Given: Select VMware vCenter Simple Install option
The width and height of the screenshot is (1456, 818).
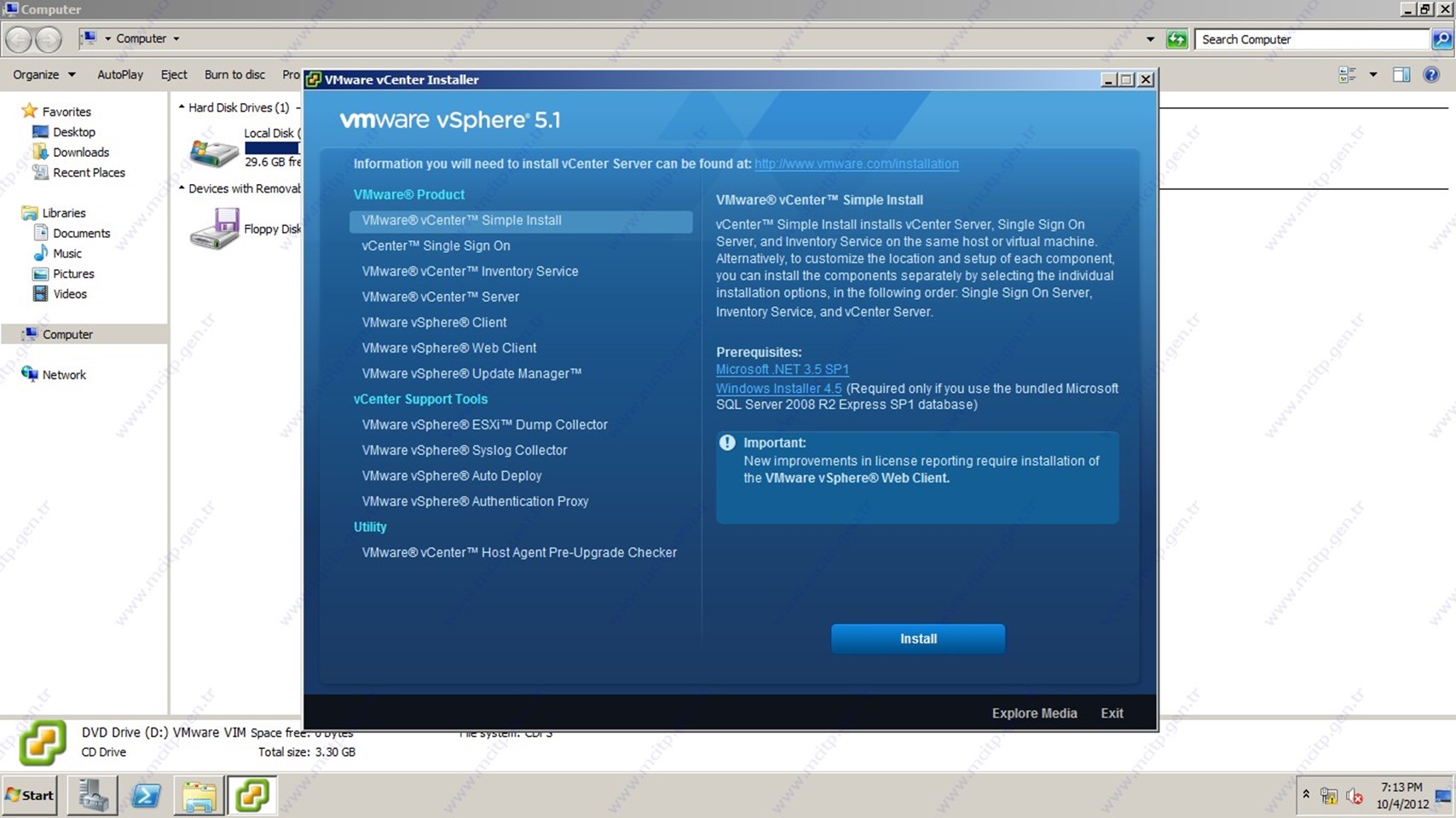Looking at the screenshot, I should [x=521, y=221].
